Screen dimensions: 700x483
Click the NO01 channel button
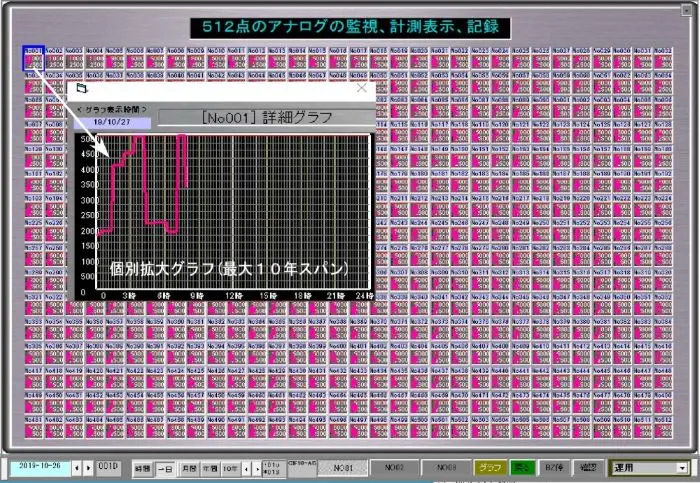(344, 467)
